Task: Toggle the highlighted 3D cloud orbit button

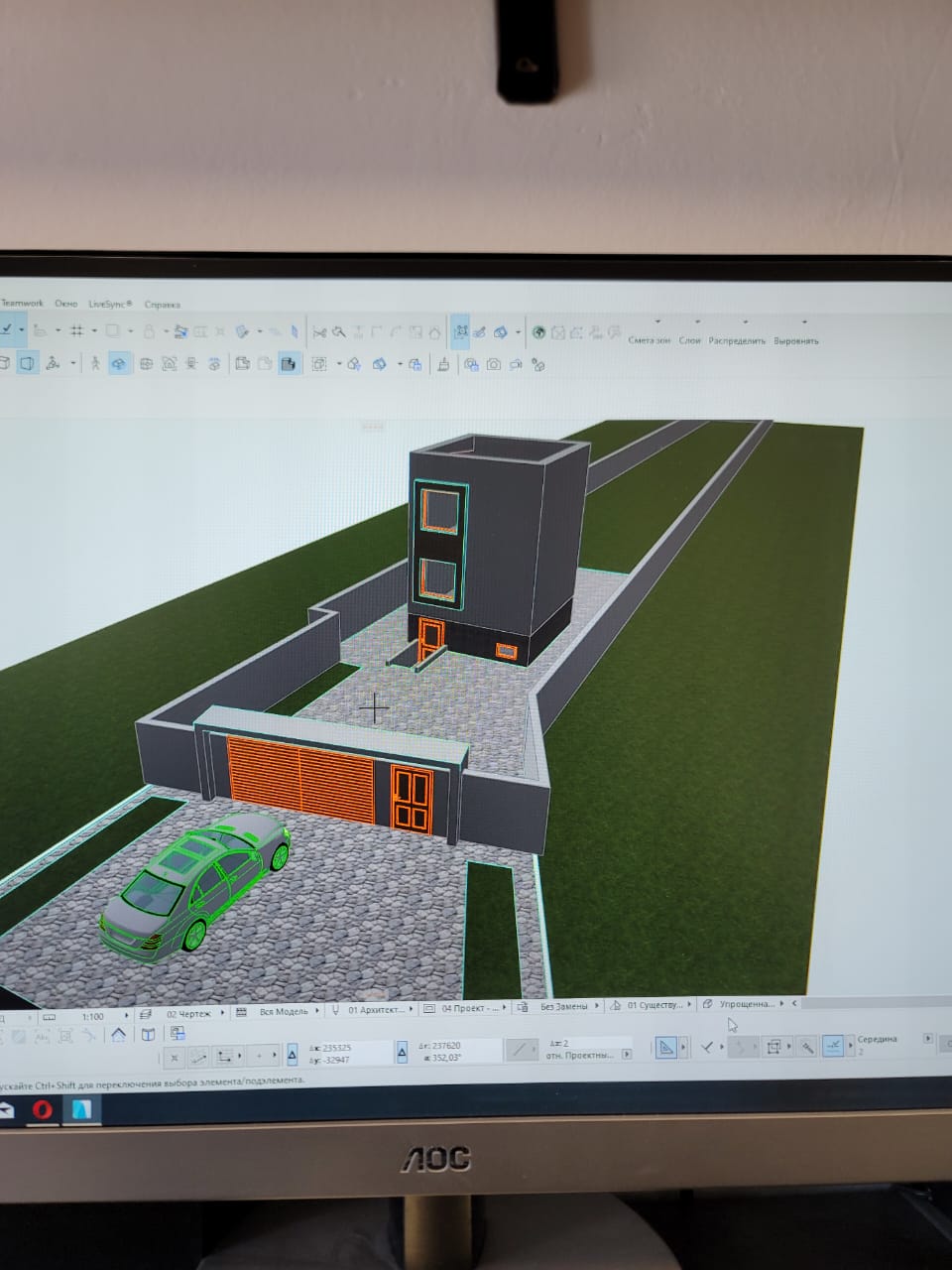Action: click(119, 364)
